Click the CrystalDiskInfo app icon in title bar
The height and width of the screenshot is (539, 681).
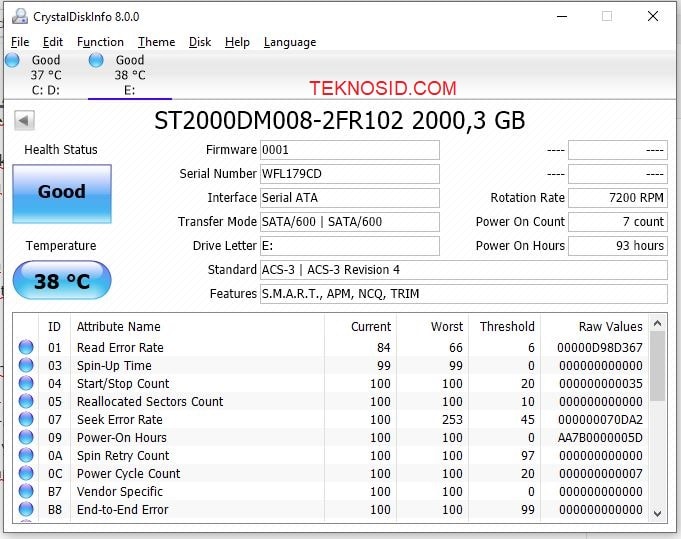click(20, 17)
